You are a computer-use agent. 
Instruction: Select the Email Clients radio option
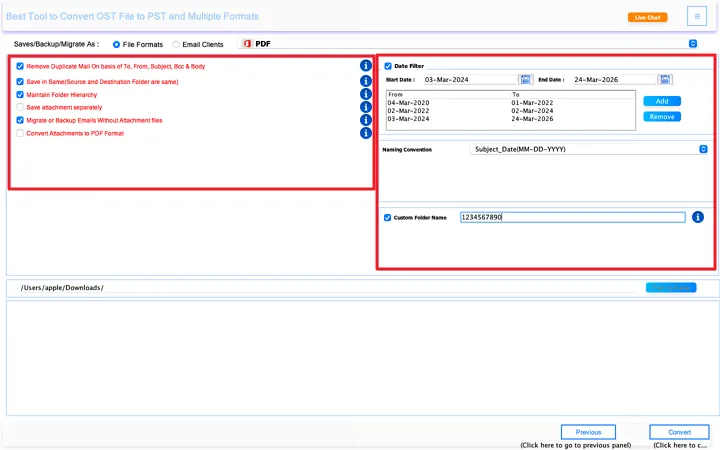[x=177, y=44]
